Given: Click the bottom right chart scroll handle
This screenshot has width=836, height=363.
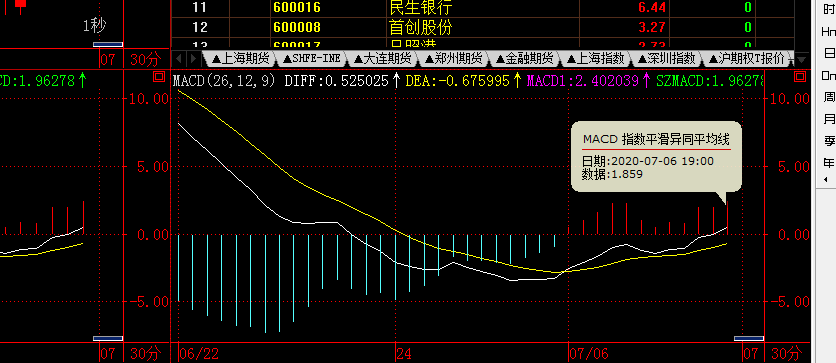Looking at the screenshot, I should pos(749,338).
